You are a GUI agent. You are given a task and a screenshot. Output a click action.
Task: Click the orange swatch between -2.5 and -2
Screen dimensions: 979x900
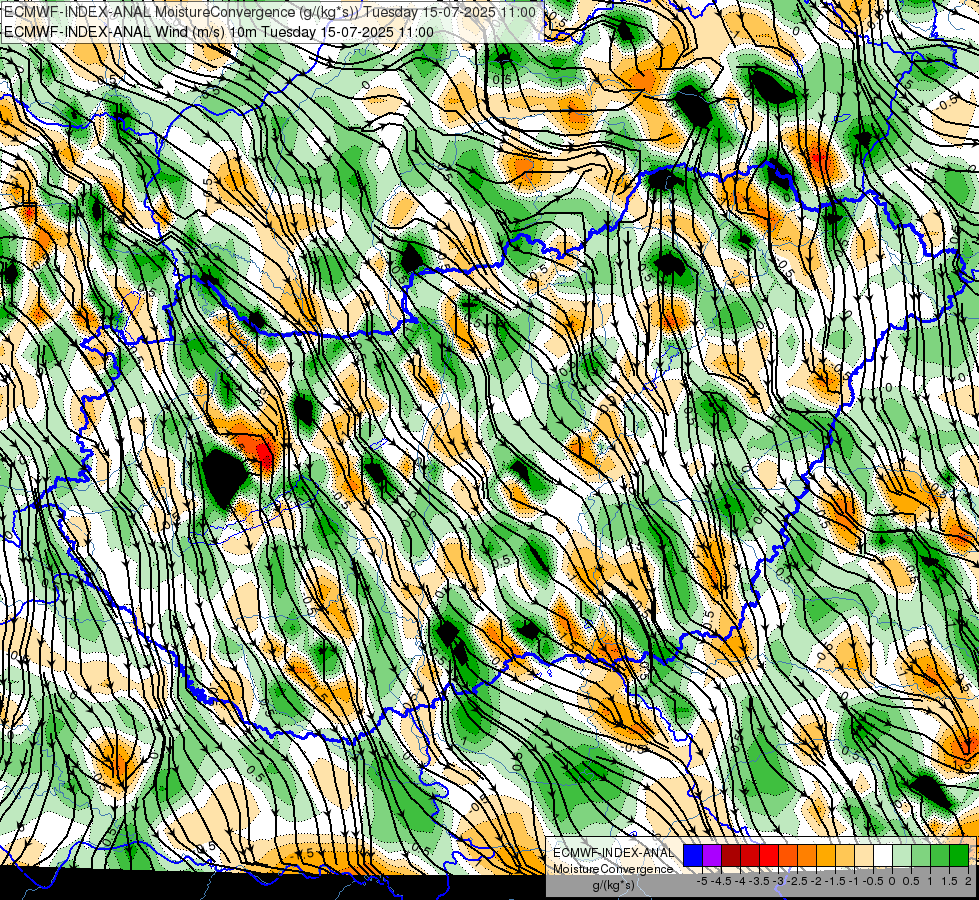[x=807, y=855]
